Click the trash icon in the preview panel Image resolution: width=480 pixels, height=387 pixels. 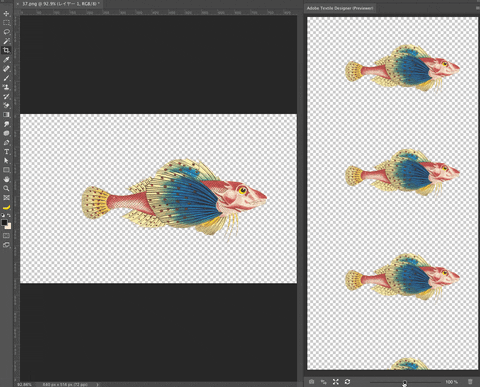pos(470,382)
